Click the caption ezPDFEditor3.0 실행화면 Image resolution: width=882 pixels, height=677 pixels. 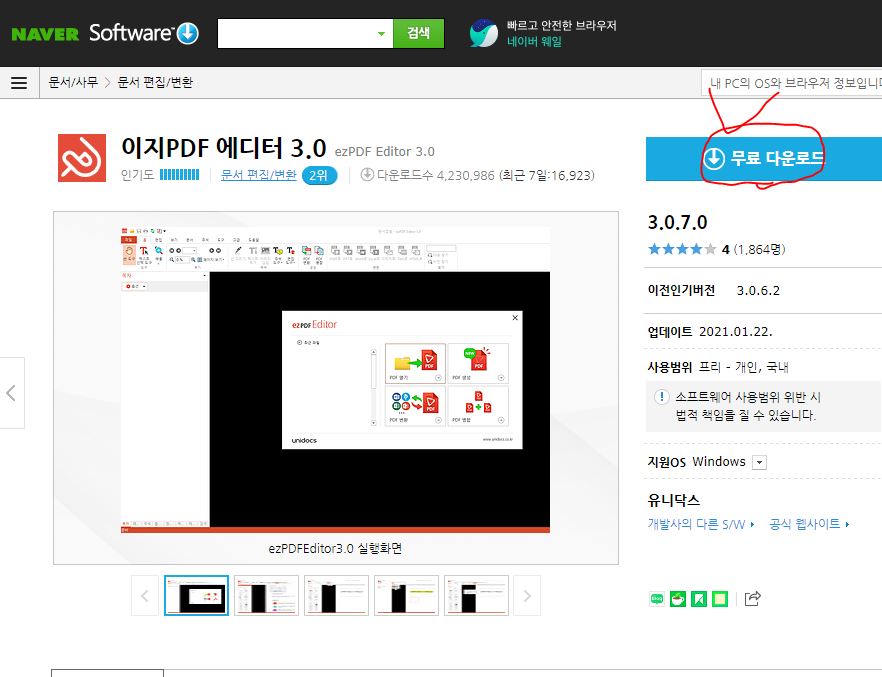click(335, 548)
